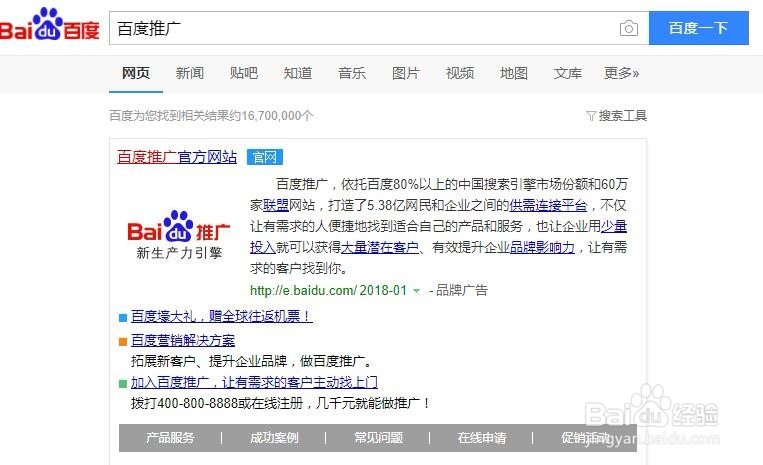Open the http://e.baidu.com/ URL link

tap(303, 290)
